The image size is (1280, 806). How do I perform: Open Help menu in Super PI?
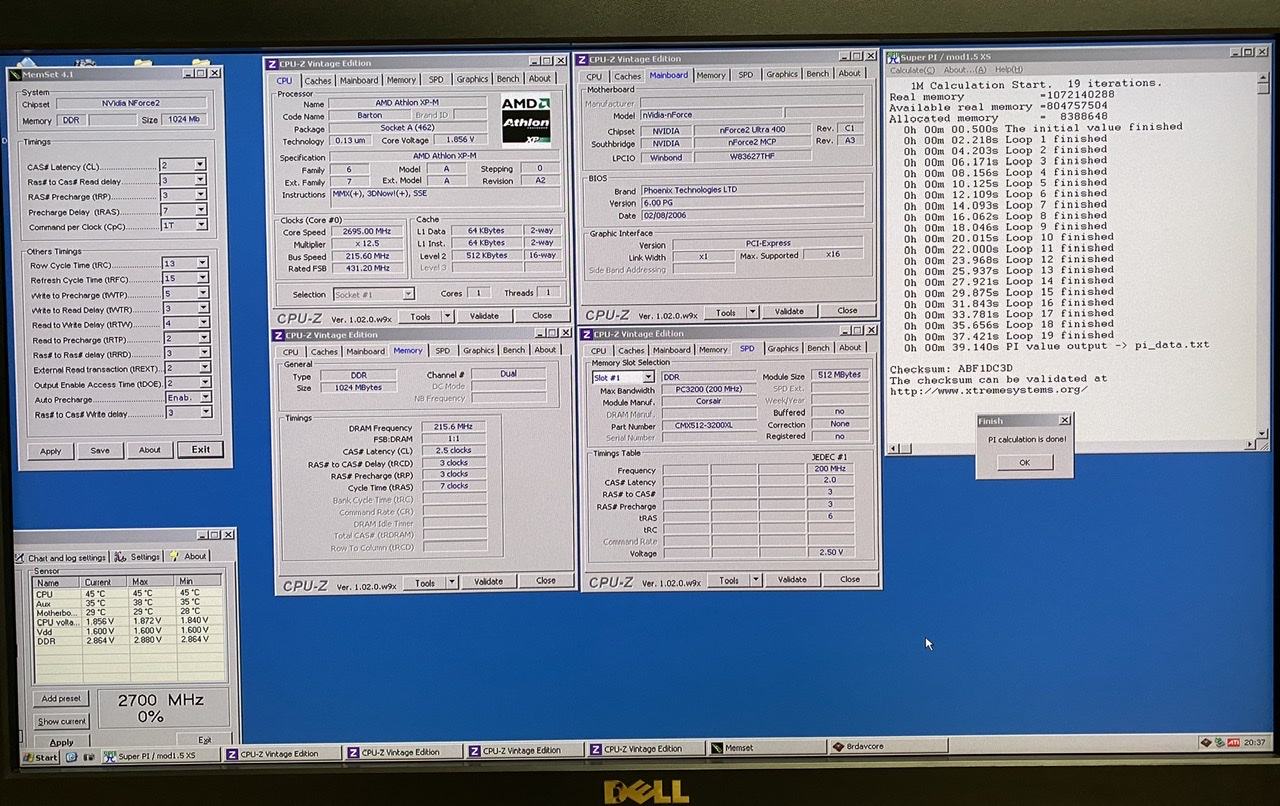click(1008, 70)
